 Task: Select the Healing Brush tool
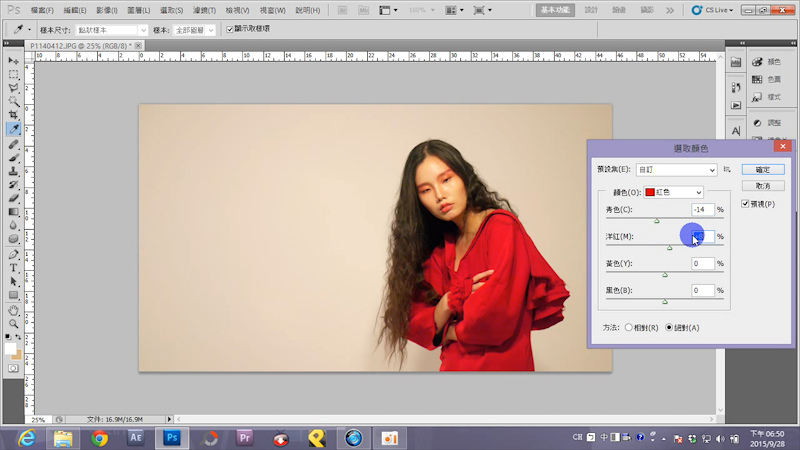pos(13,144)
